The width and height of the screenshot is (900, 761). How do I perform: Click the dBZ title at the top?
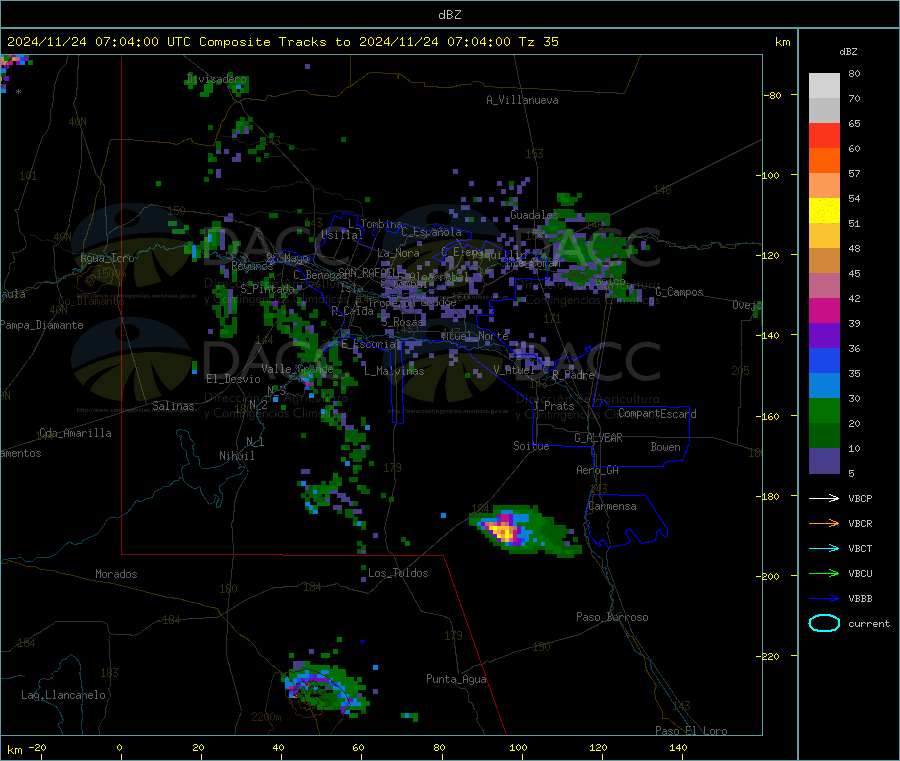(449, 15)
